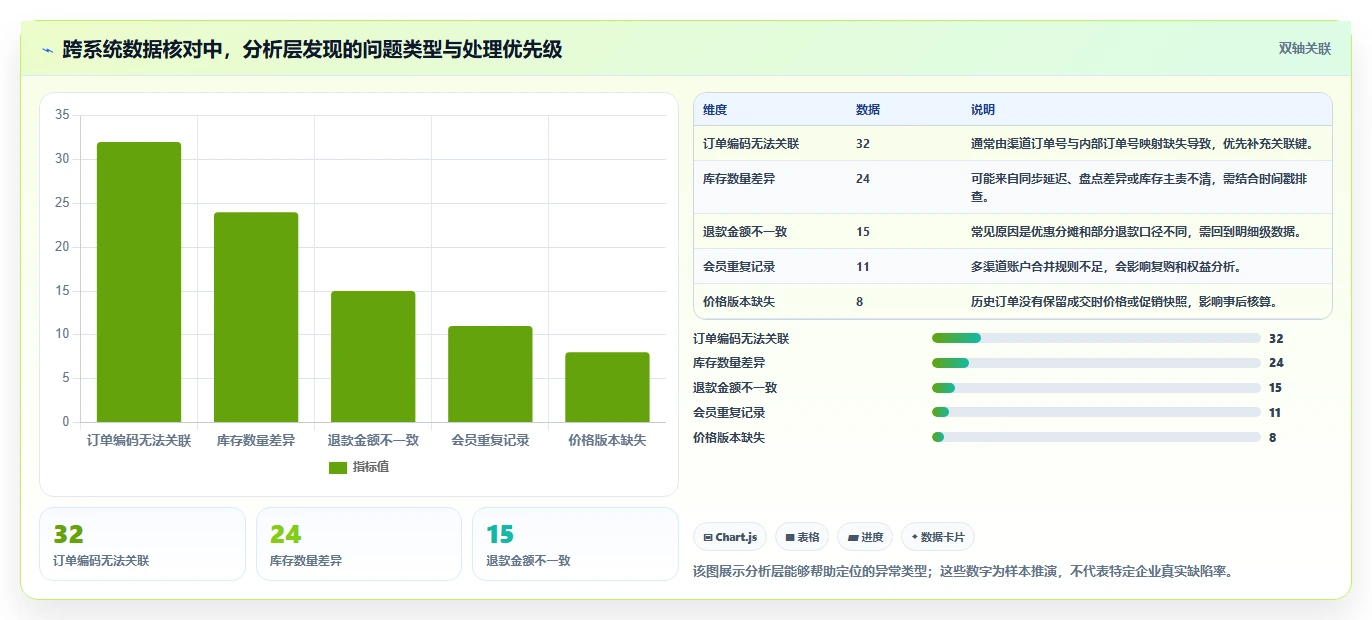Click the 会员重复记录 bar in the chart
Screen dimensions: 1372x620
(x=490, y=374)
